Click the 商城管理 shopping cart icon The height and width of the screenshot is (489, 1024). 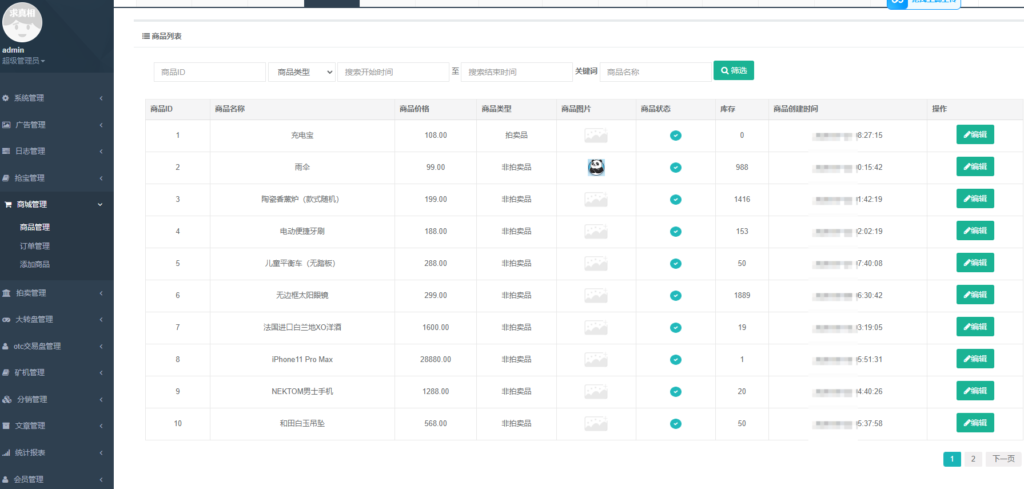point(7,204)
